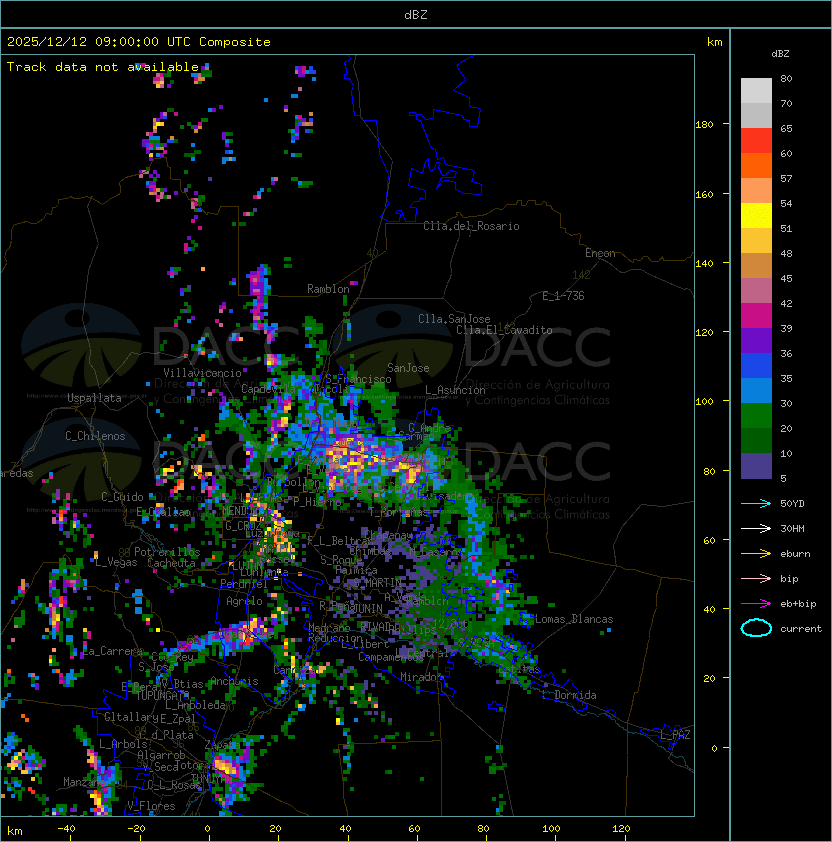832x842 pixels.
Task: Select the purple swatch below 39 dBZ
Action: [x=756, y=340]
